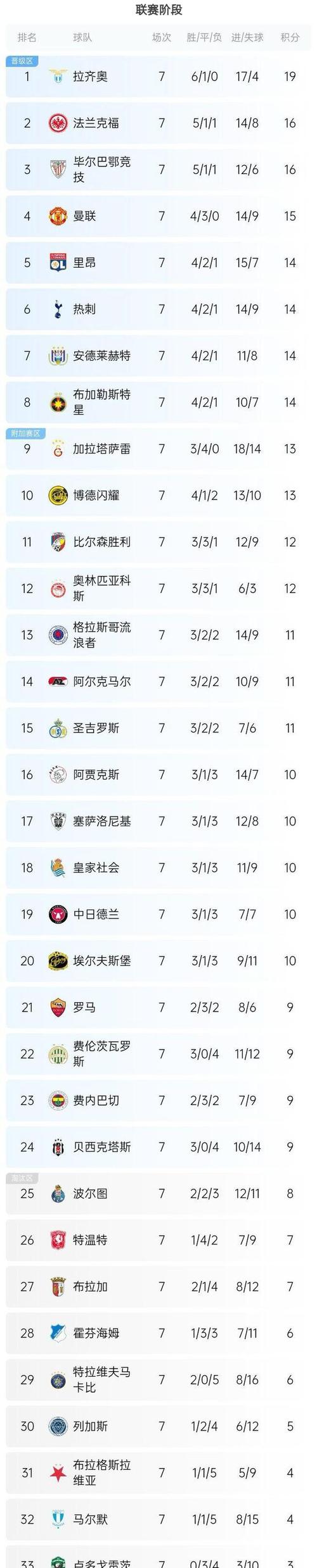Click the Porto crest icon
This screenshot has height=1568, width=317.
point(58,1193)
